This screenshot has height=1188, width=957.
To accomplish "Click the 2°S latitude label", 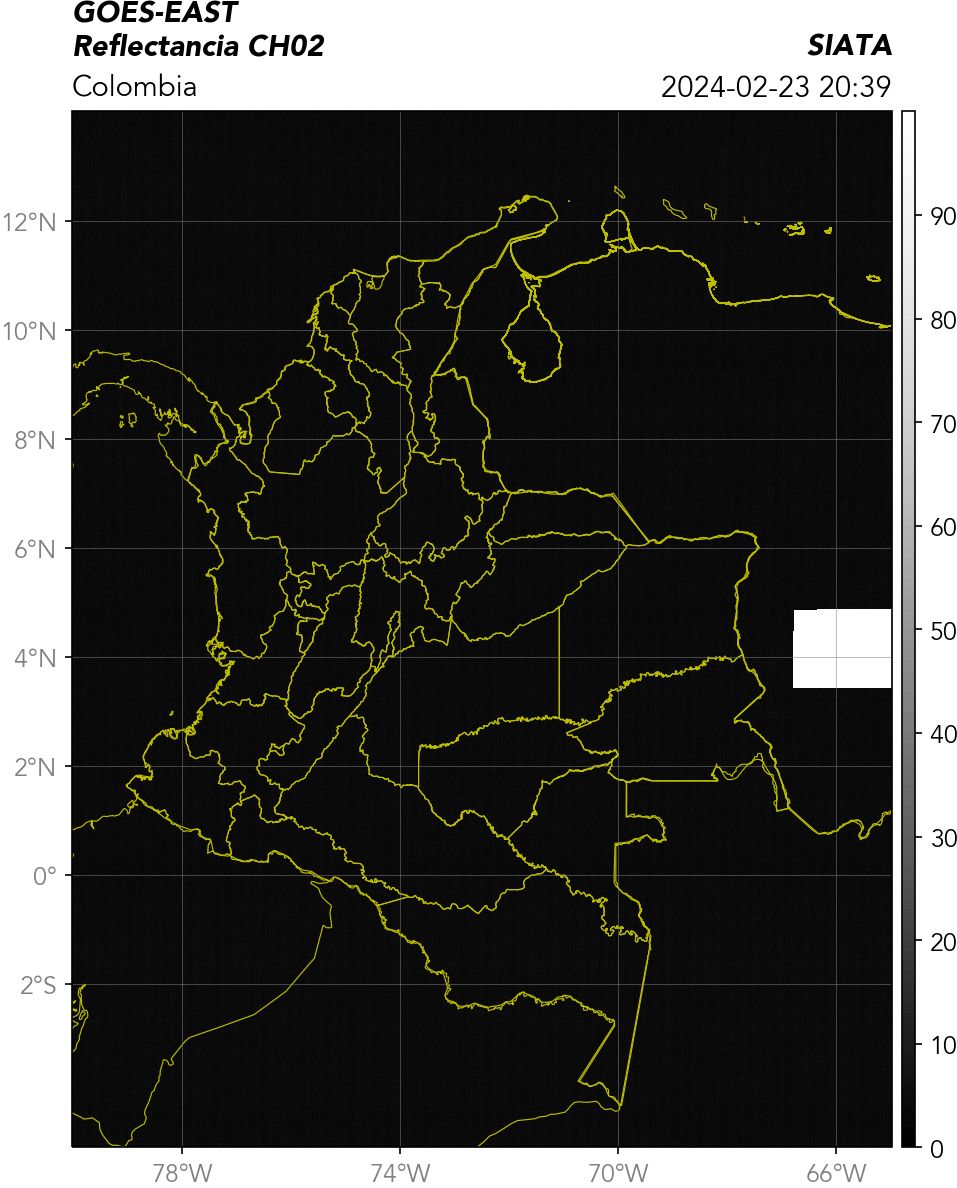I will click(38, 986).
